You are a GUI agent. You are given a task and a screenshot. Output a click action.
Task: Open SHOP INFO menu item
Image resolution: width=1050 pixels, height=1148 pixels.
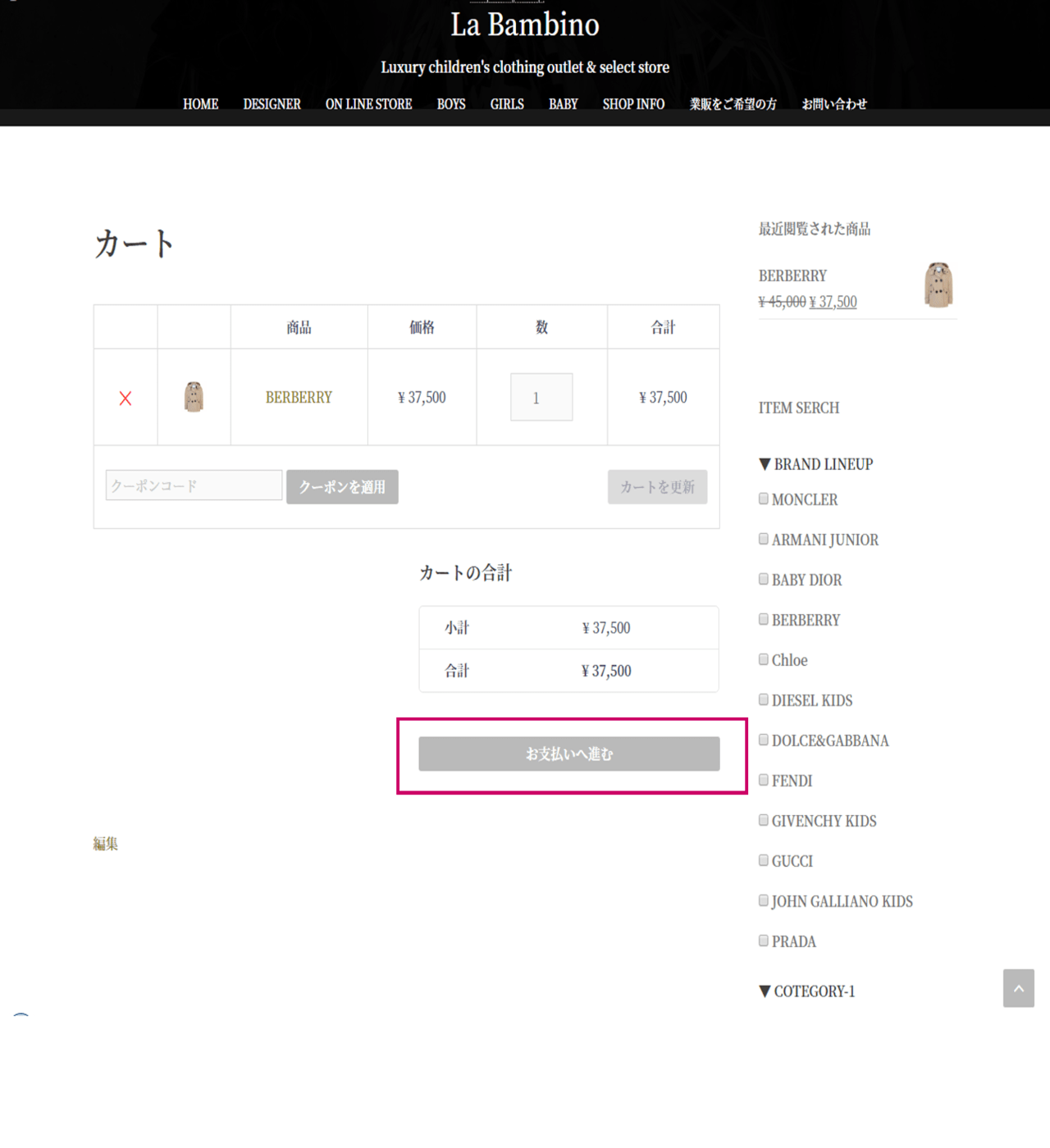click(x=633, y=104)
